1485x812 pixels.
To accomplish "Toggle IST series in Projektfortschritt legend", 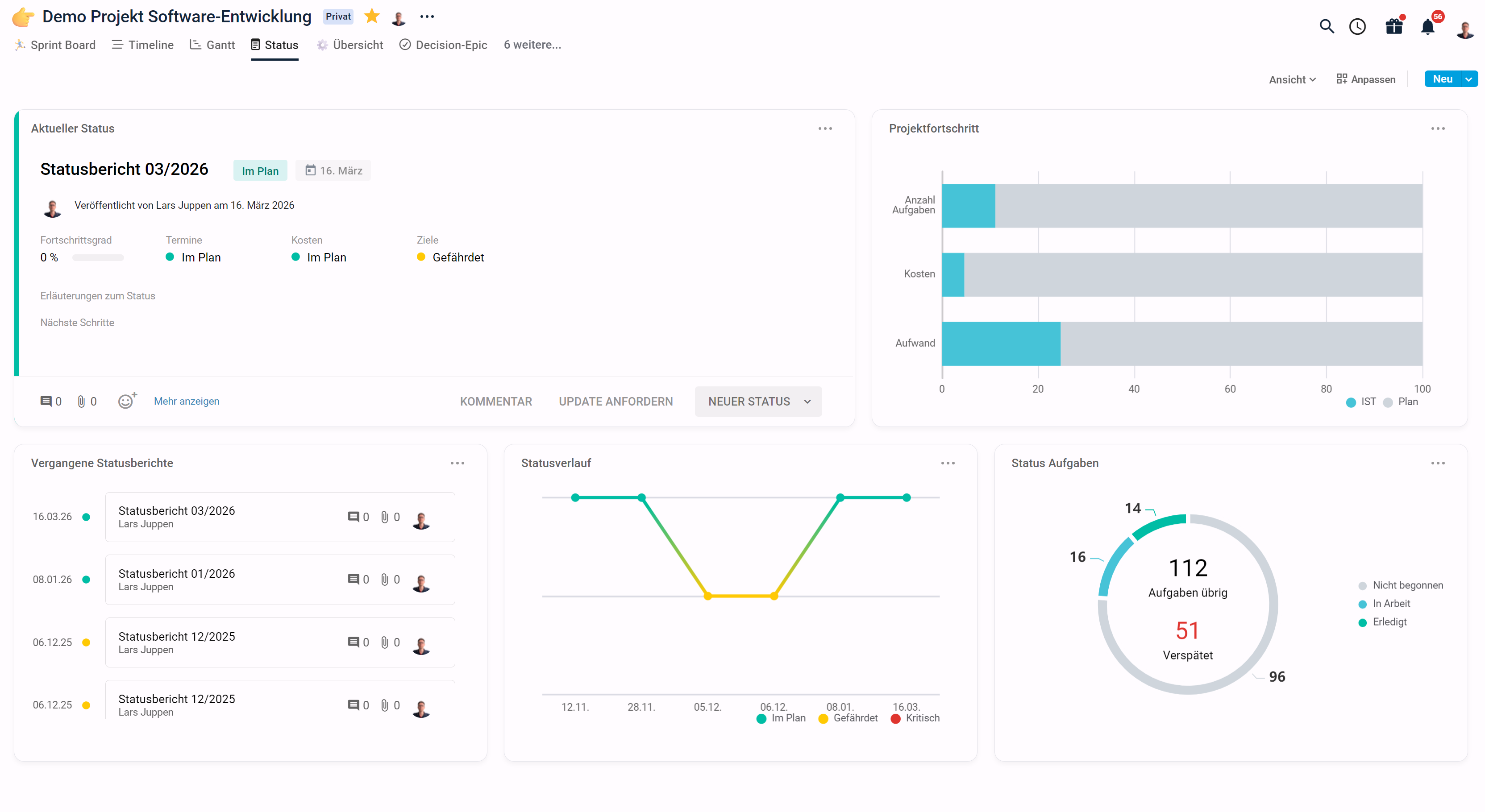I will click(x=1360, y=402).
